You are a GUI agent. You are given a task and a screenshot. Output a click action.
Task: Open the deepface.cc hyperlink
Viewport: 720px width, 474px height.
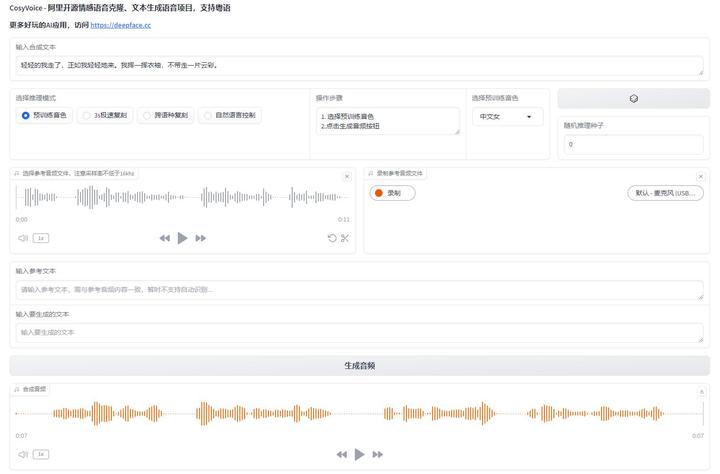pyautogui.click(x=120, y=25)
